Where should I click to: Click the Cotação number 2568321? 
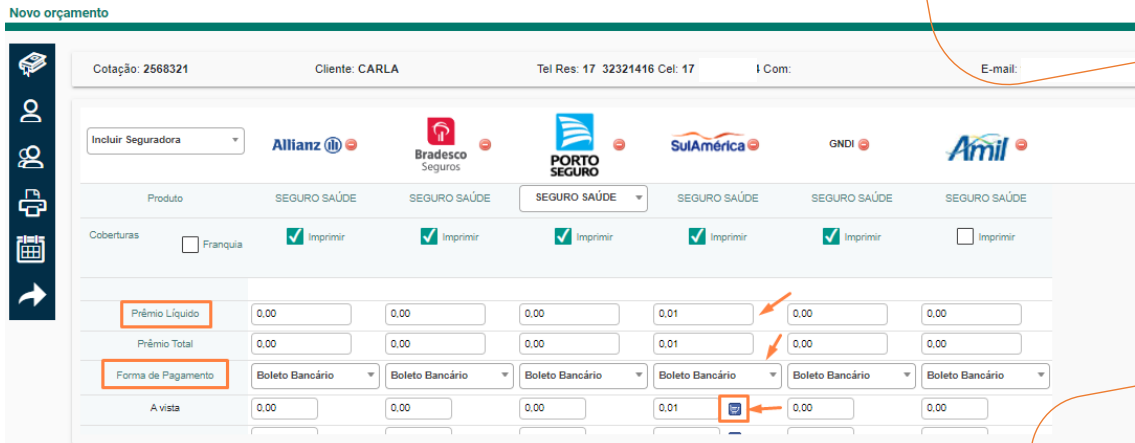(x=166, y=69)
